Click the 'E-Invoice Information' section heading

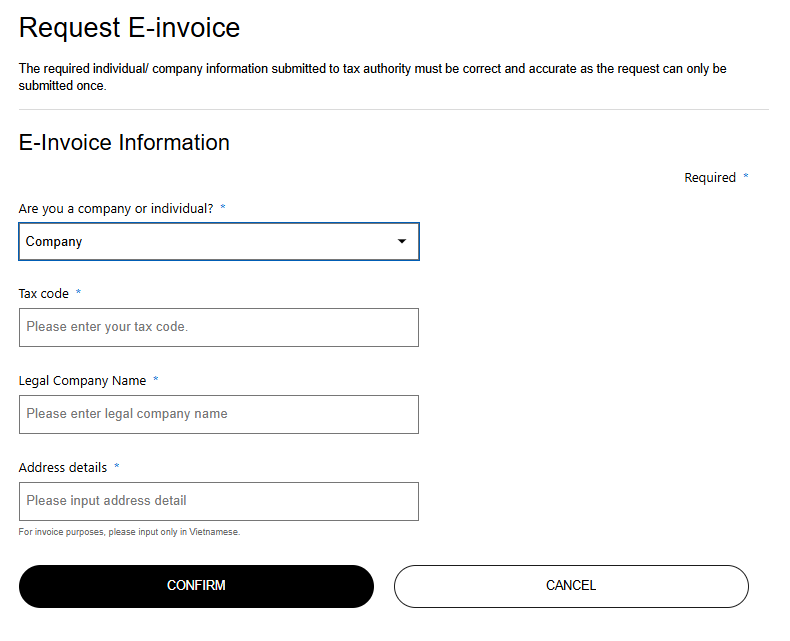(x=124, y=142)
